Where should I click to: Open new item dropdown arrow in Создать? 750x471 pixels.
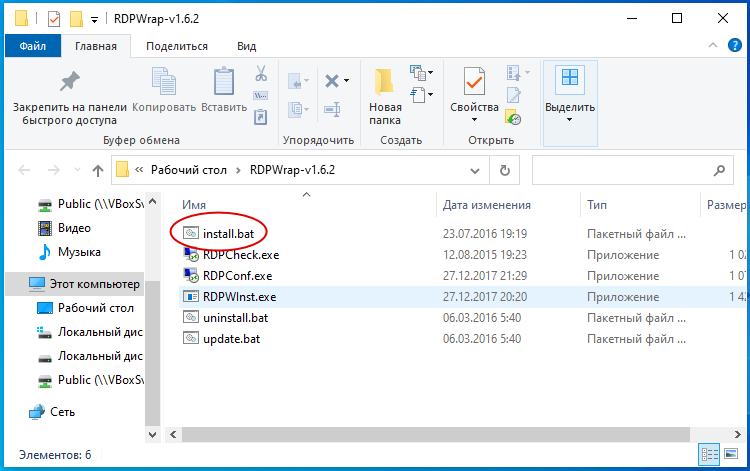pos(430,73)
